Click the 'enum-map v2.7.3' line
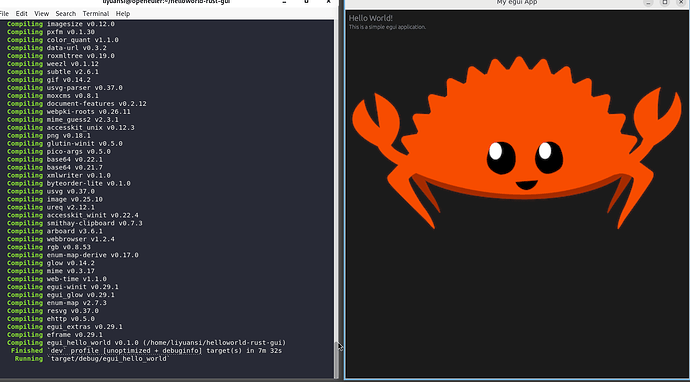The width and height of the screenshot is (690, 382). click(57, 303)
